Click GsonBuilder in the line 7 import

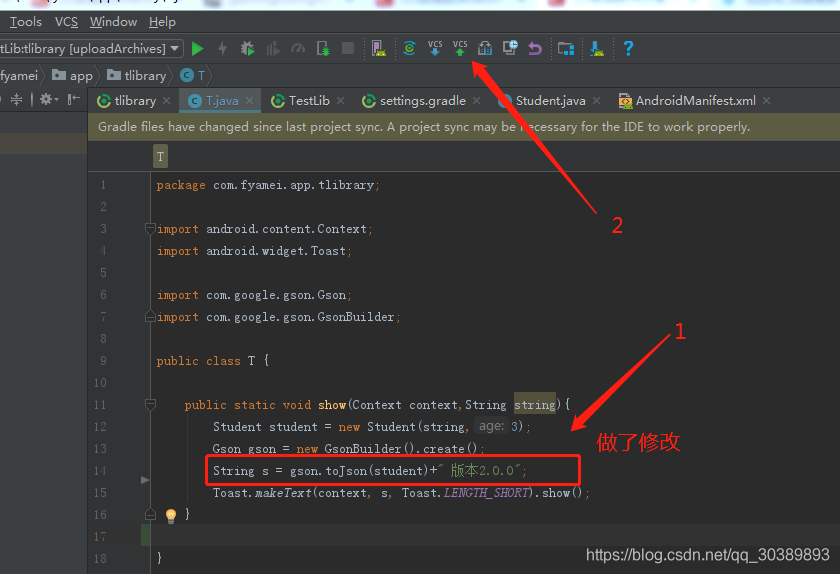[x=356, y=317]
